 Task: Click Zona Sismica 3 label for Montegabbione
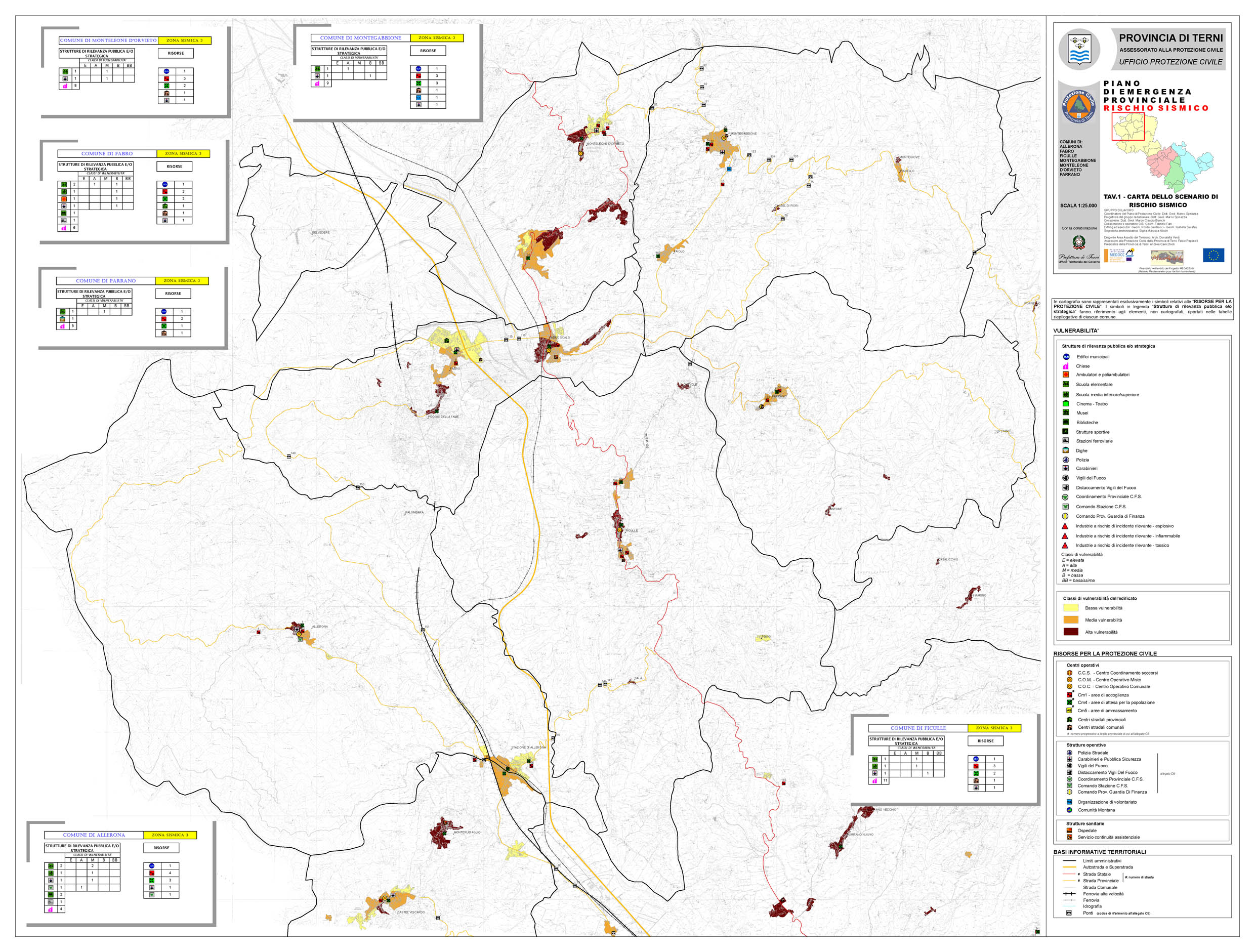pos(436,38)
